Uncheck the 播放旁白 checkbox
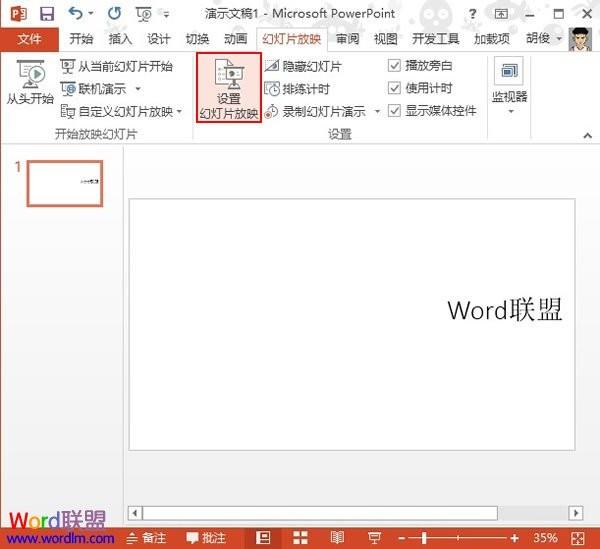 [x=394, y=66]
